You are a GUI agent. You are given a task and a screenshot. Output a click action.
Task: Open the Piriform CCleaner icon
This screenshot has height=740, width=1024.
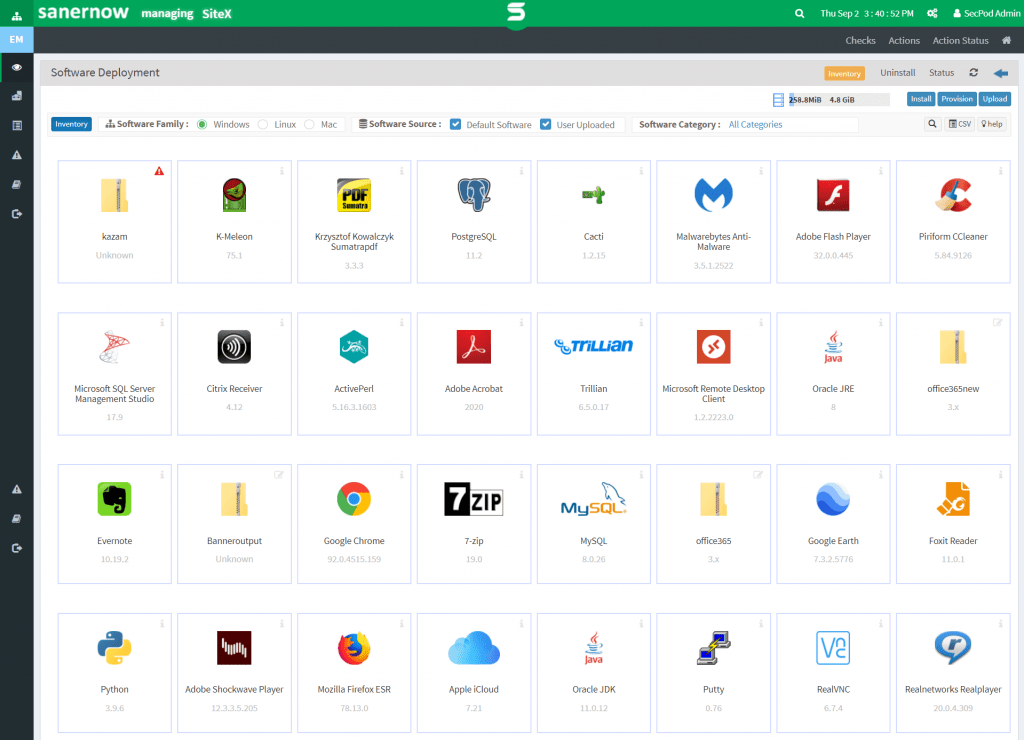[953, 195]
